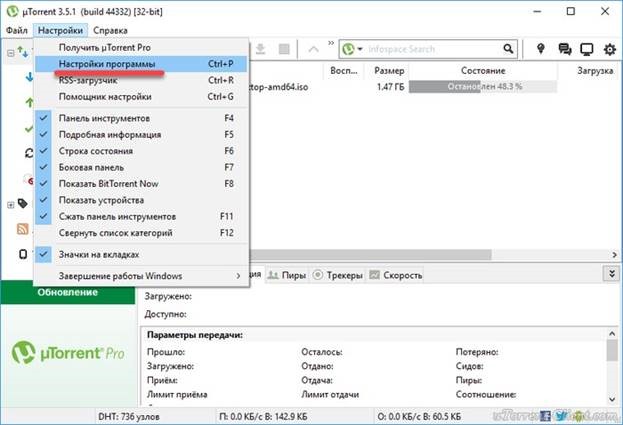This screenshot has width=623, height=425.
Task: Click horizontal scrollbar right arrow
Action: pos(614,255)
